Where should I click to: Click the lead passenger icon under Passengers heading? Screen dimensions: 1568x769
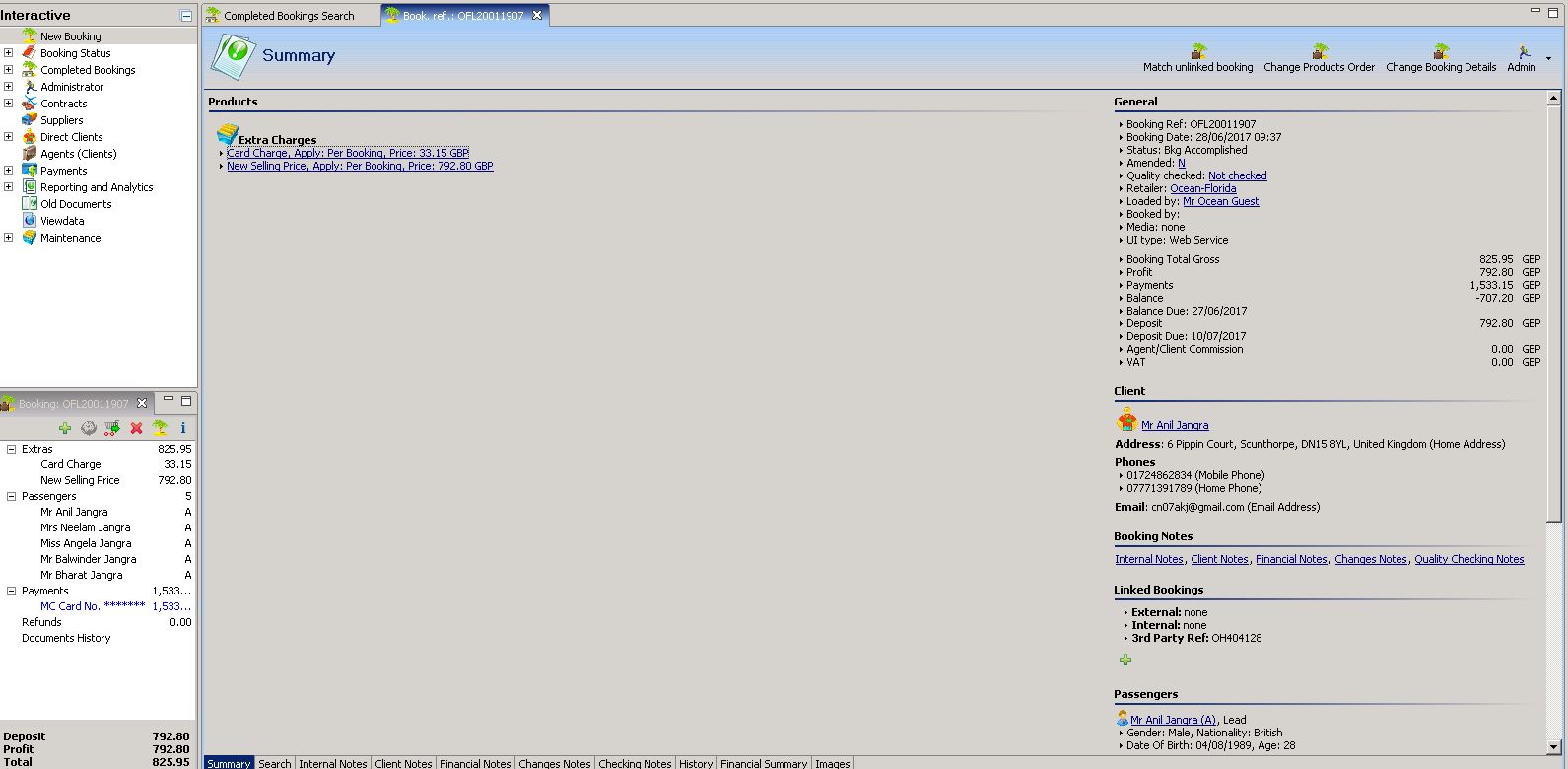pos(1123,719)
